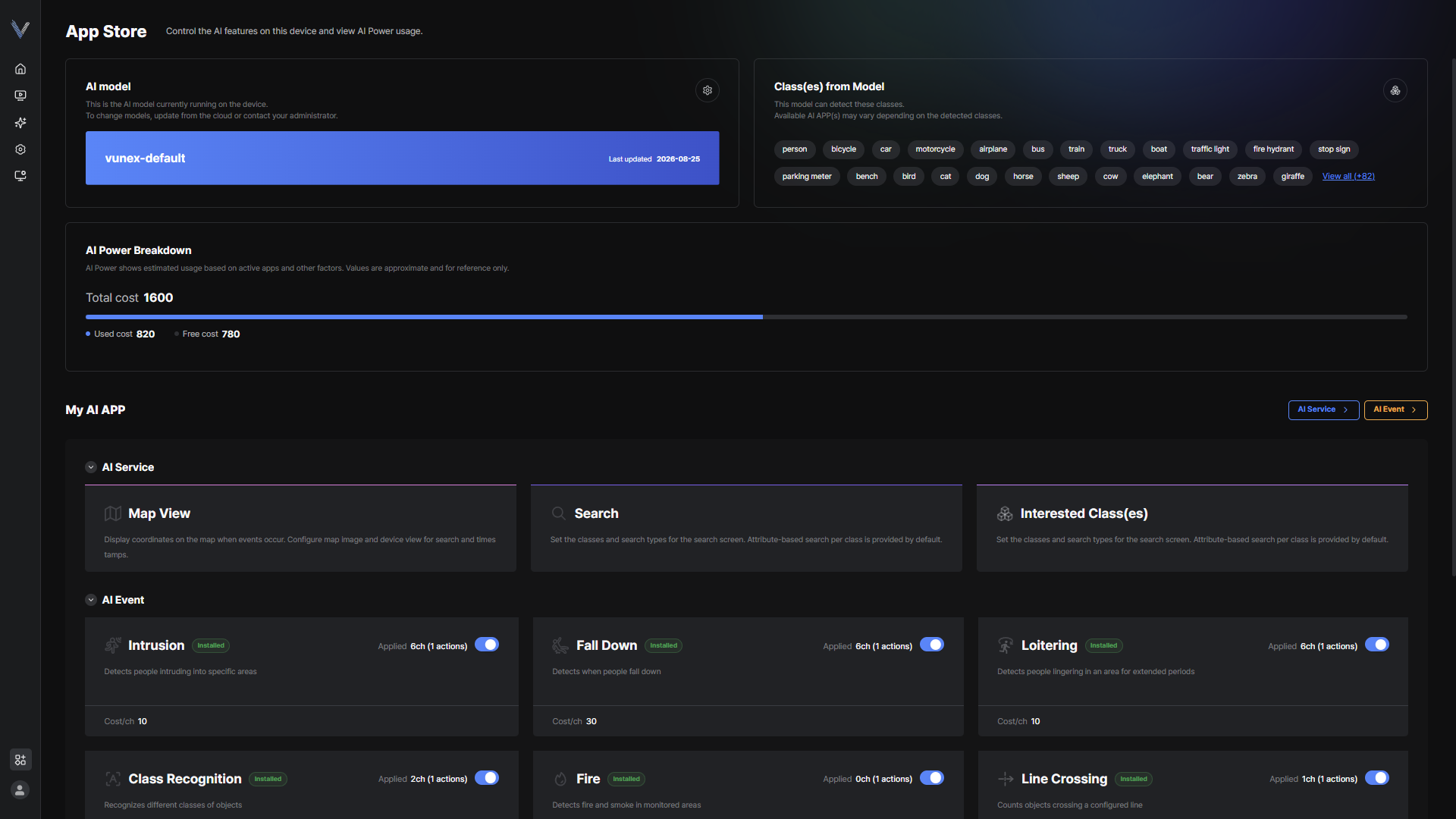Click the Interested Class(es) cubes icon
Viewport: 1456px width, 819px height.
click(x=1005, y=513)
